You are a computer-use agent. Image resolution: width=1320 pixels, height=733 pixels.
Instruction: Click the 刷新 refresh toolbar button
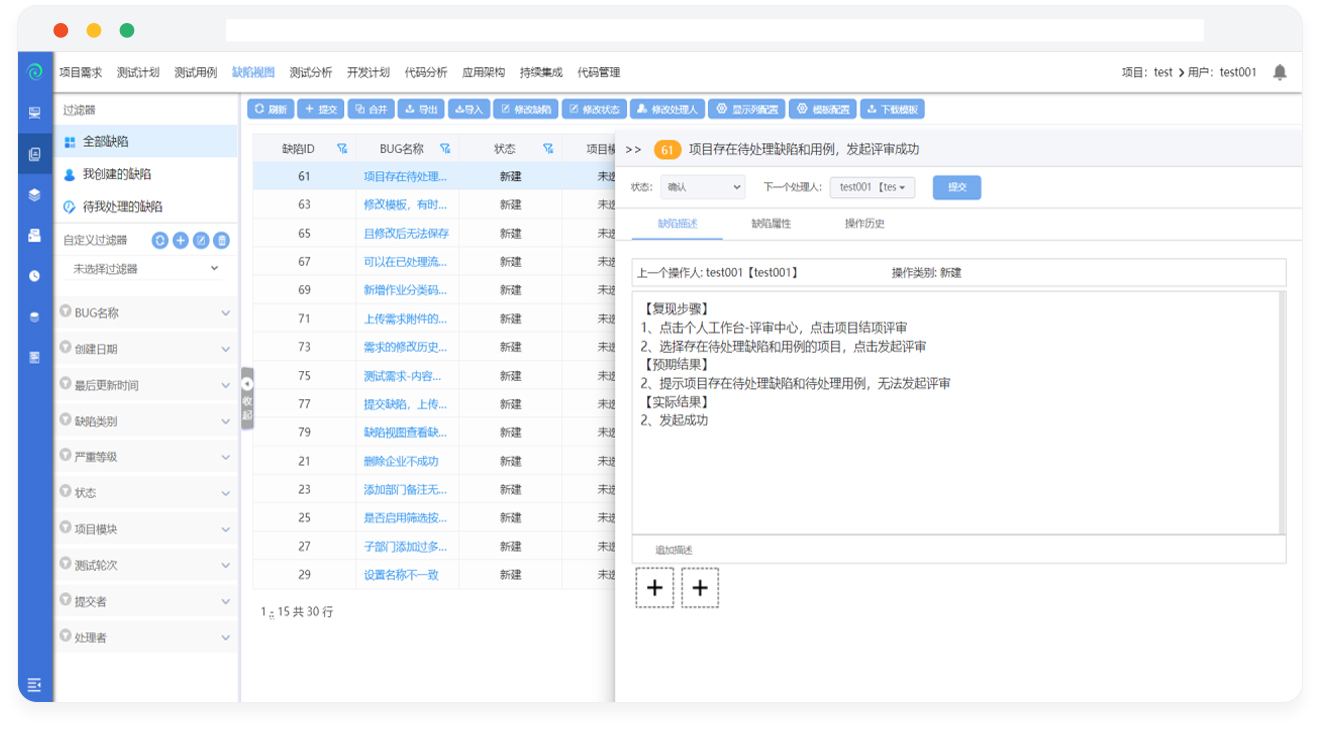(271, 109)
